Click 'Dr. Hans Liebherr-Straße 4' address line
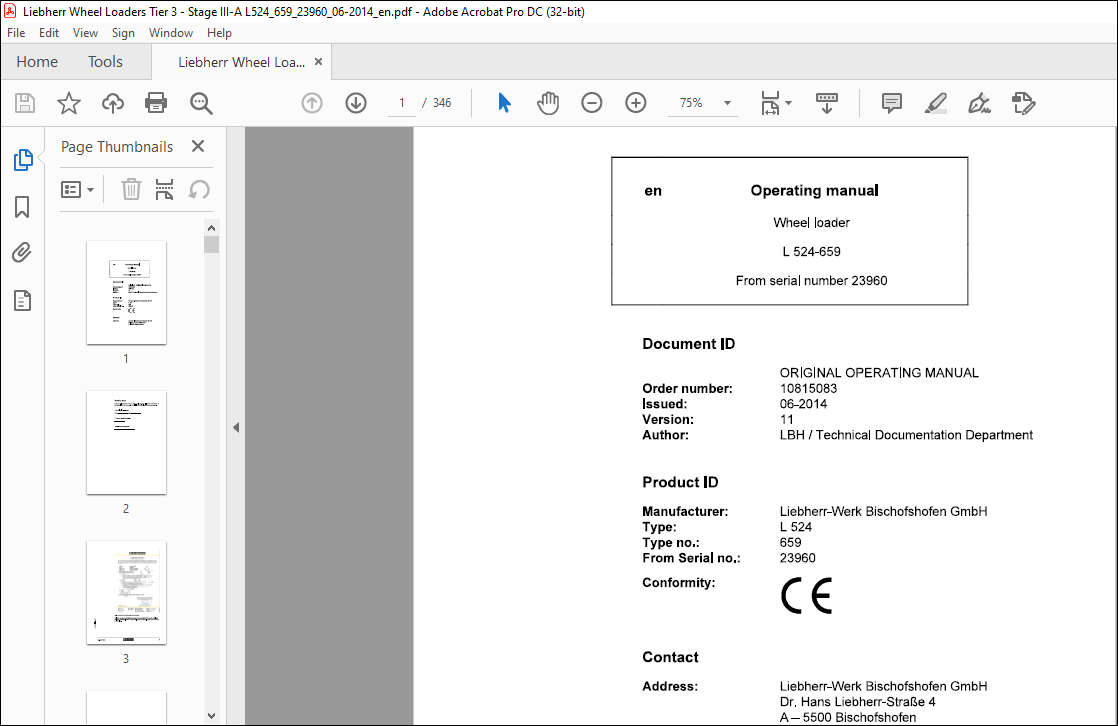Screen dimensions: 1118x726 (x=858, y=702)
